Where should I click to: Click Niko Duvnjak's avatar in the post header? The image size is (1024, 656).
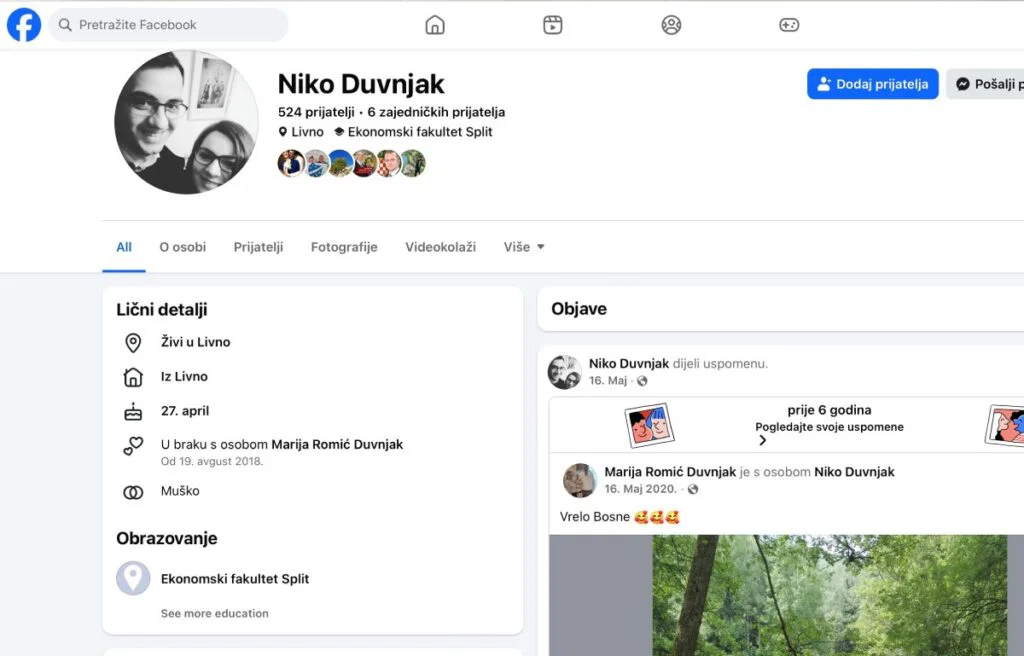(564, 372)
